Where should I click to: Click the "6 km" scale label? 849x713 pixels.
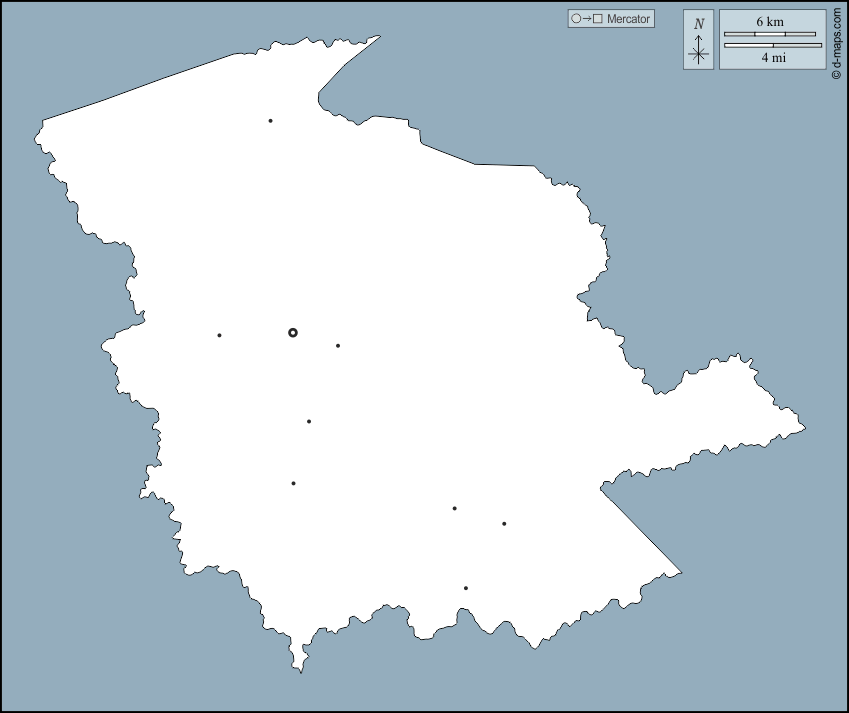point(769,21)
